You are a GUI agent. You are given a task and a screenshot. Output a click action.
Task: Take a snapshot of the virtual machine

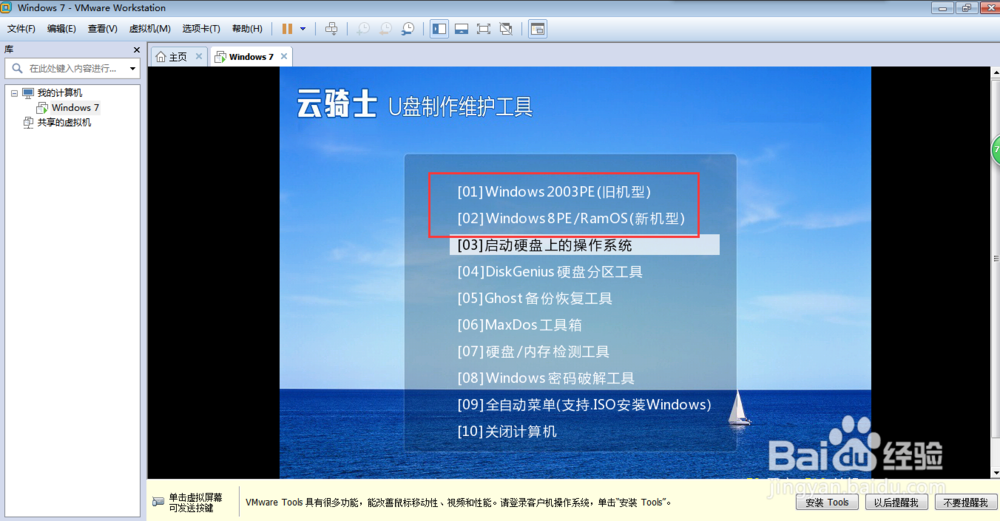[x=363, y=29]
